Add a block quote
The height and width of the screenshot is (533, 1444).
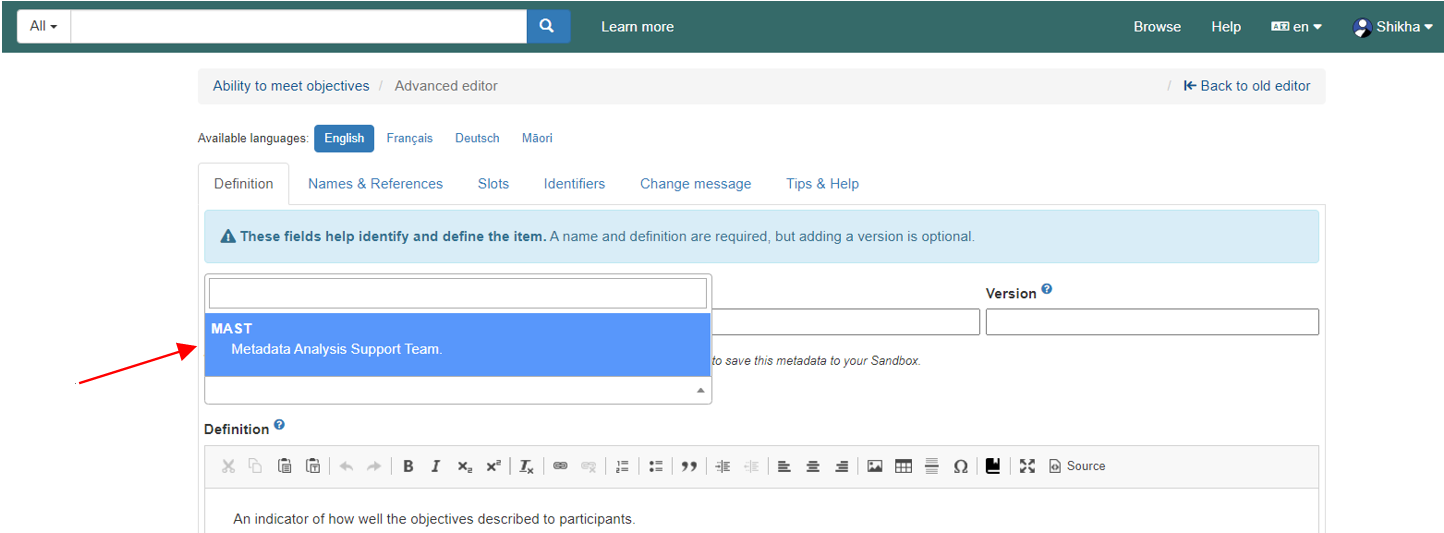(x=689, y=466)
